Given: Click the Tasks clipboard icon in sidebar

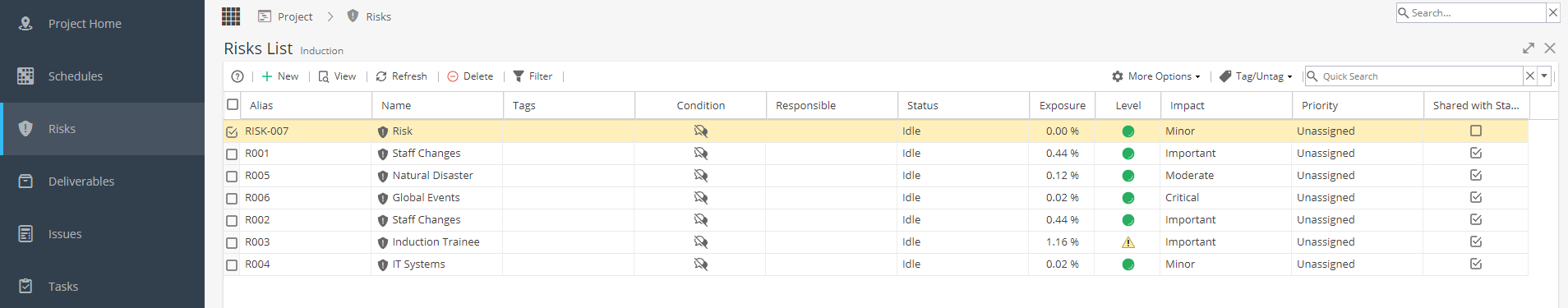Looking at the screenshot, I should point(25,286).
